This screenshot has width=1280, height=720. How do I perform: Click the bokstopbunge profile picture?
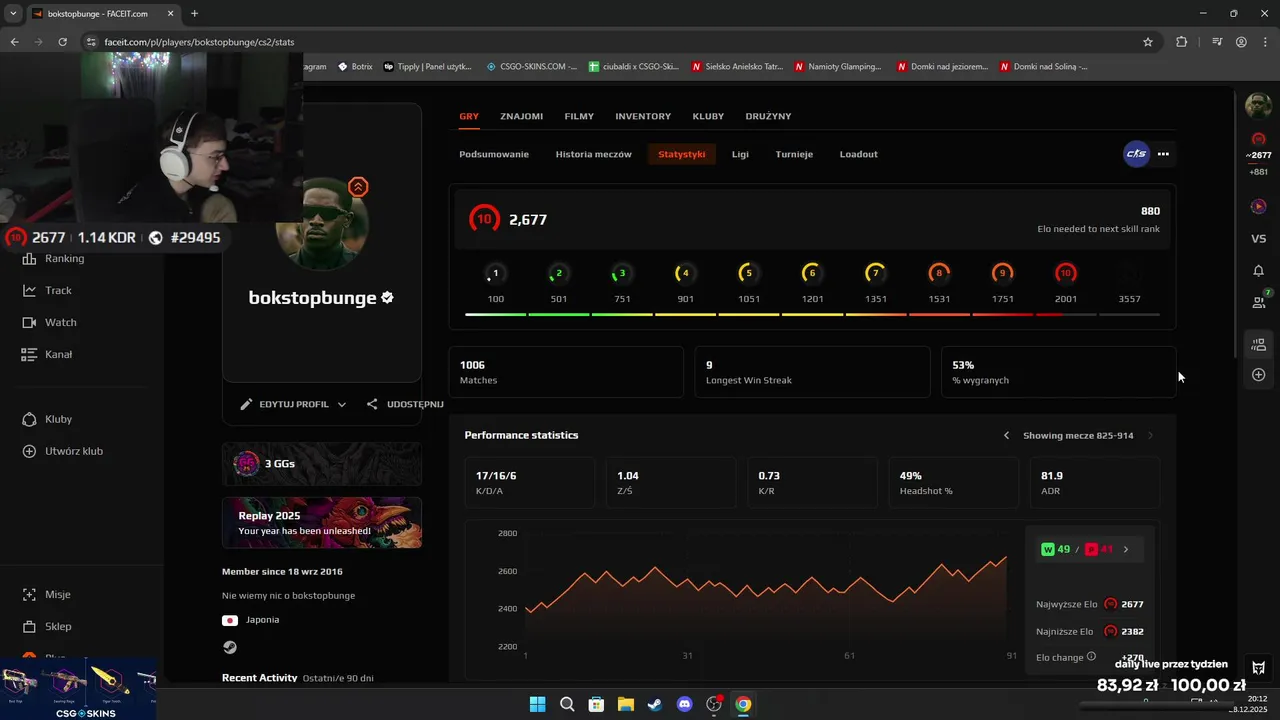[321, 224]
